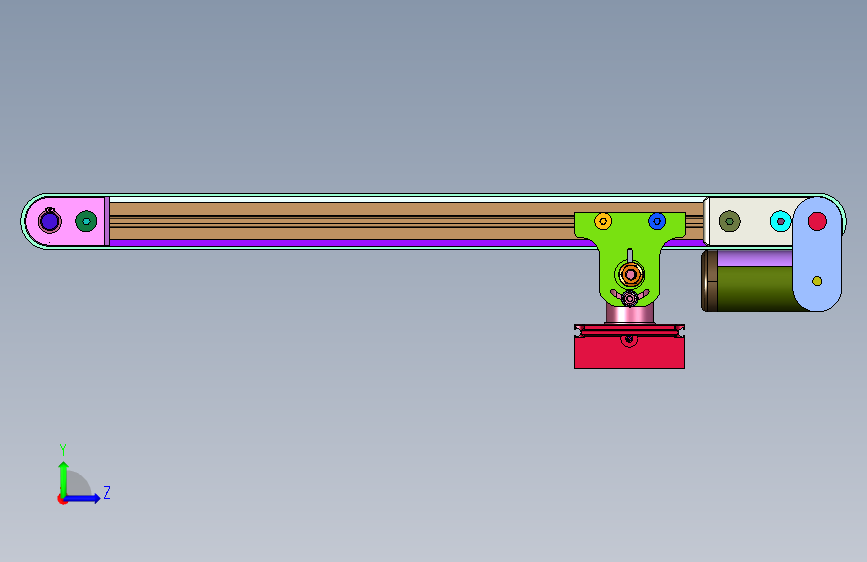The image size is (867, 562).
Task: Select the dark green bolt on the pink plate
Action: pyautogui.click(x=86, y=221)
